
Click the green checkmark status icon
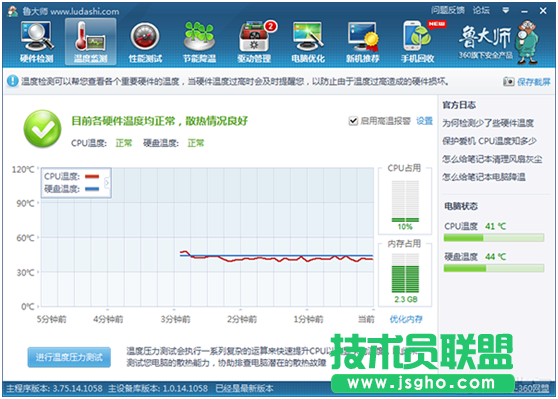pos(42,128)
